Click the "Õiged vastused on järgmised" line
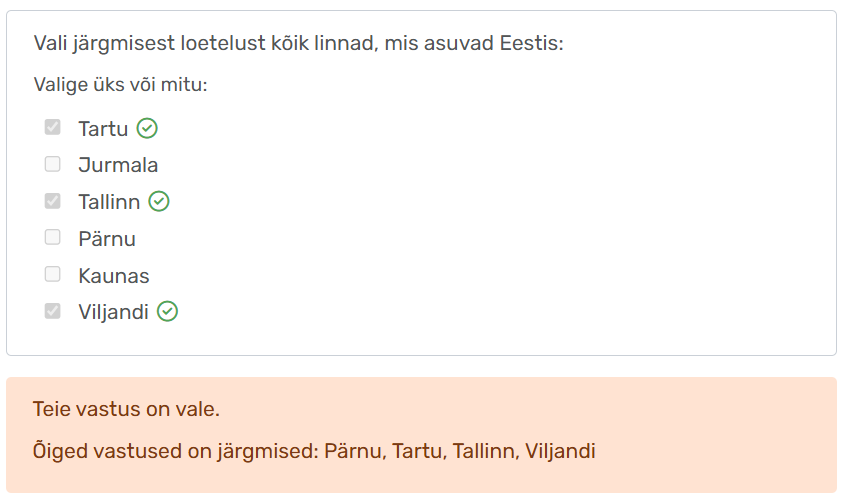This screenshot has width=845, height=498. (x=314, y=451)
